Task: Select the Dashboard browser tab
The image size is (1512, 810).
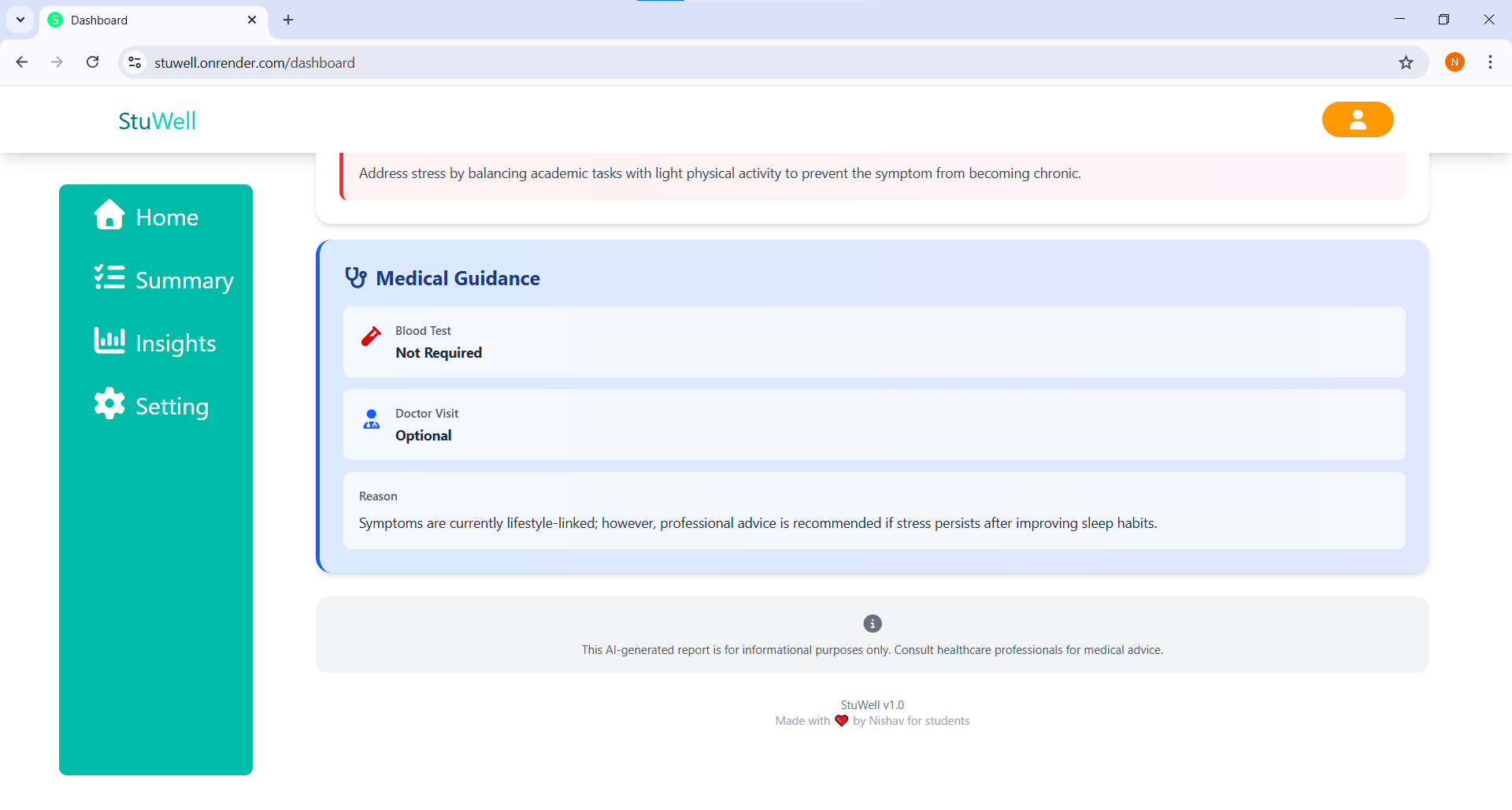Action: point(153,20)
